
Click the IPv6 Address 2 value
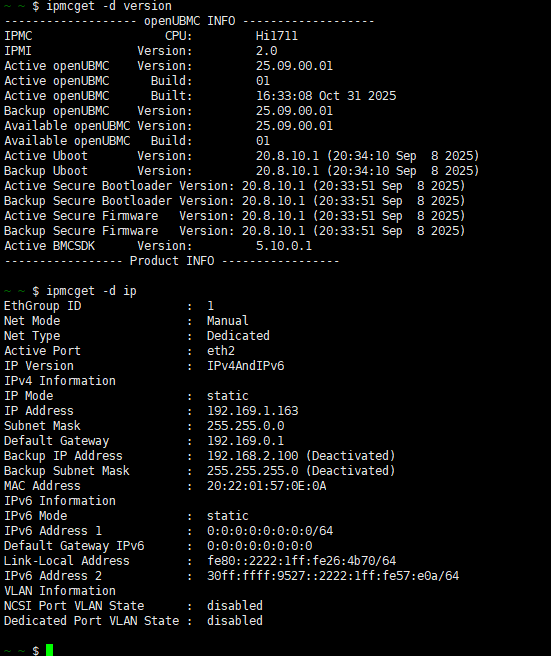[x=333, y=576]
